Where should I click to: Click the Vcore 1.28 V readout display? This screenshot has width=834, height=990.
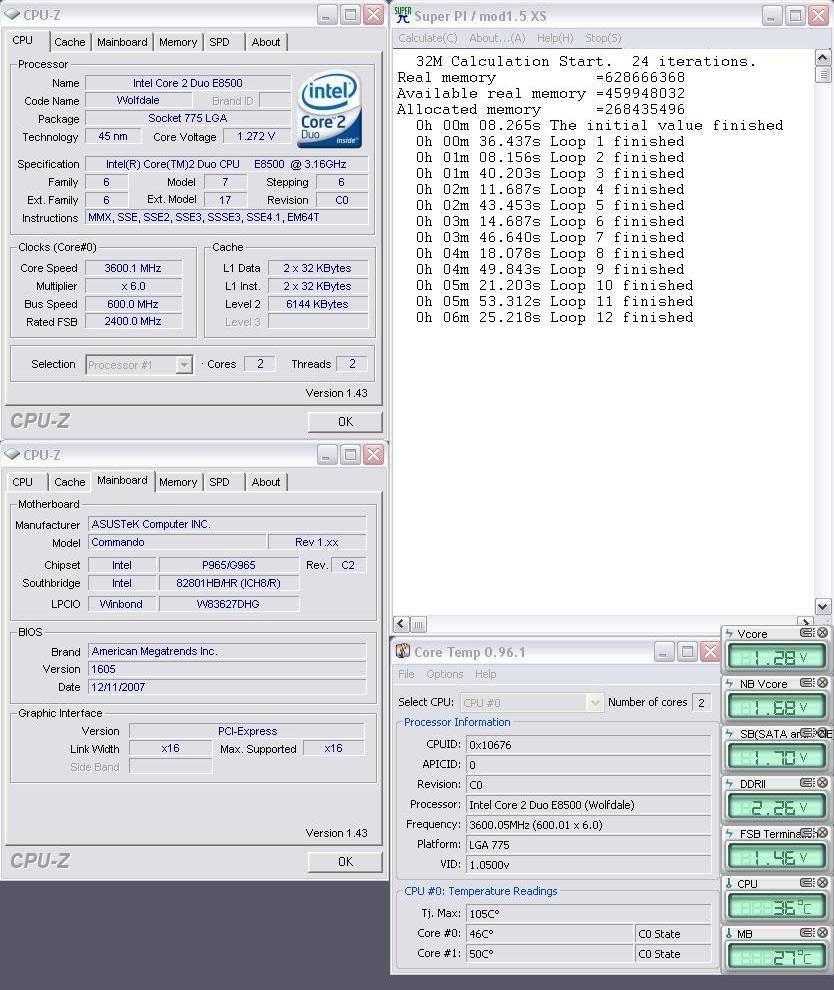(776, 657)
